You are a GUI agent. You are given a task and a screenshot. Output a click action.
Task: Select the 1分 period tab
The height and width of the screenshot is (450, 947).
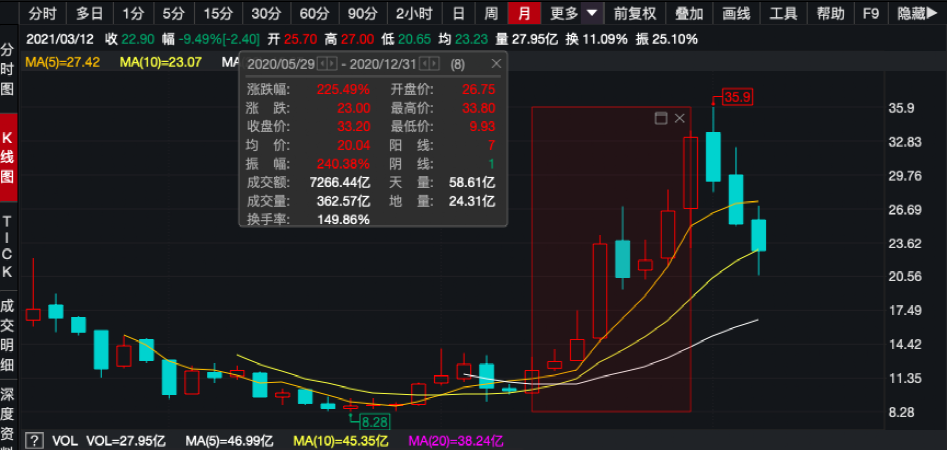(134, 13)
